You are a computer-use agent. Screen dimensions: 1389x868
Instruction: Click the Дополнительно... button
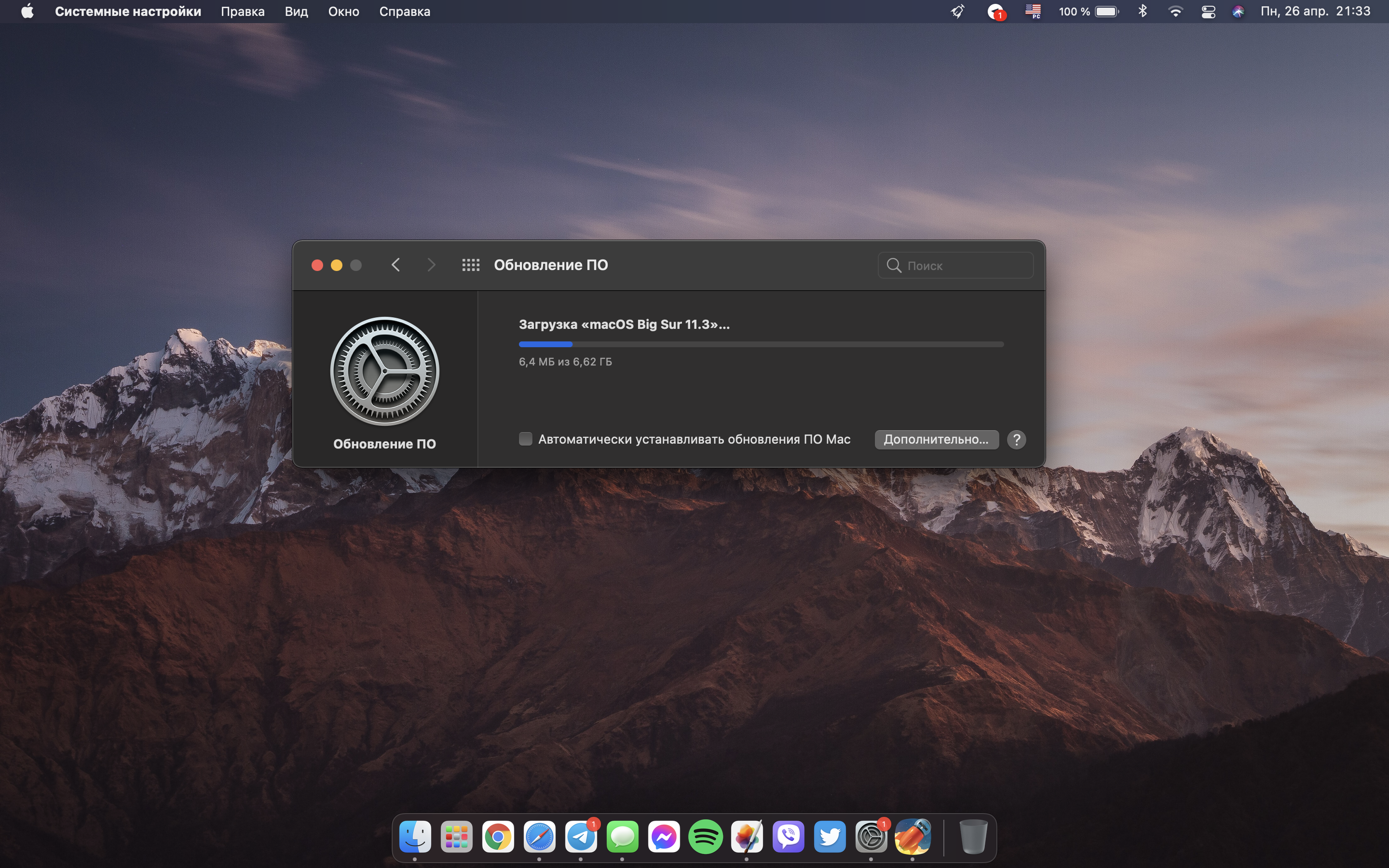click(936, 439)
